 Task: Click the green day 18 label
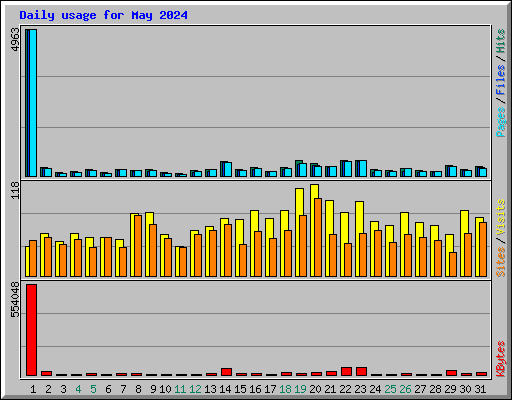pyautogui.click(x=285, y=389)
